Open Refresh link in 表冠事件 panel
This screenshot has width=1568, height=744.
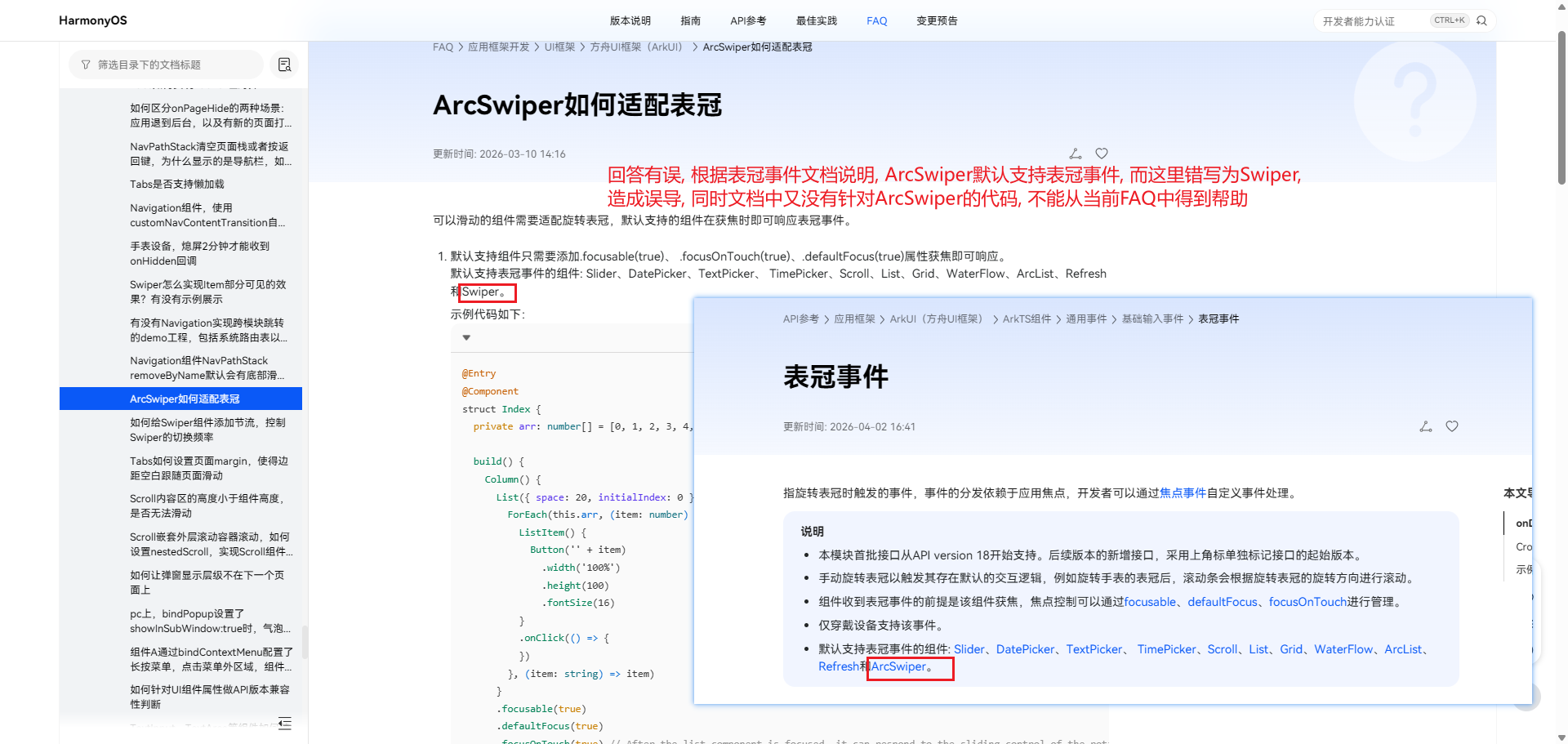839,666
